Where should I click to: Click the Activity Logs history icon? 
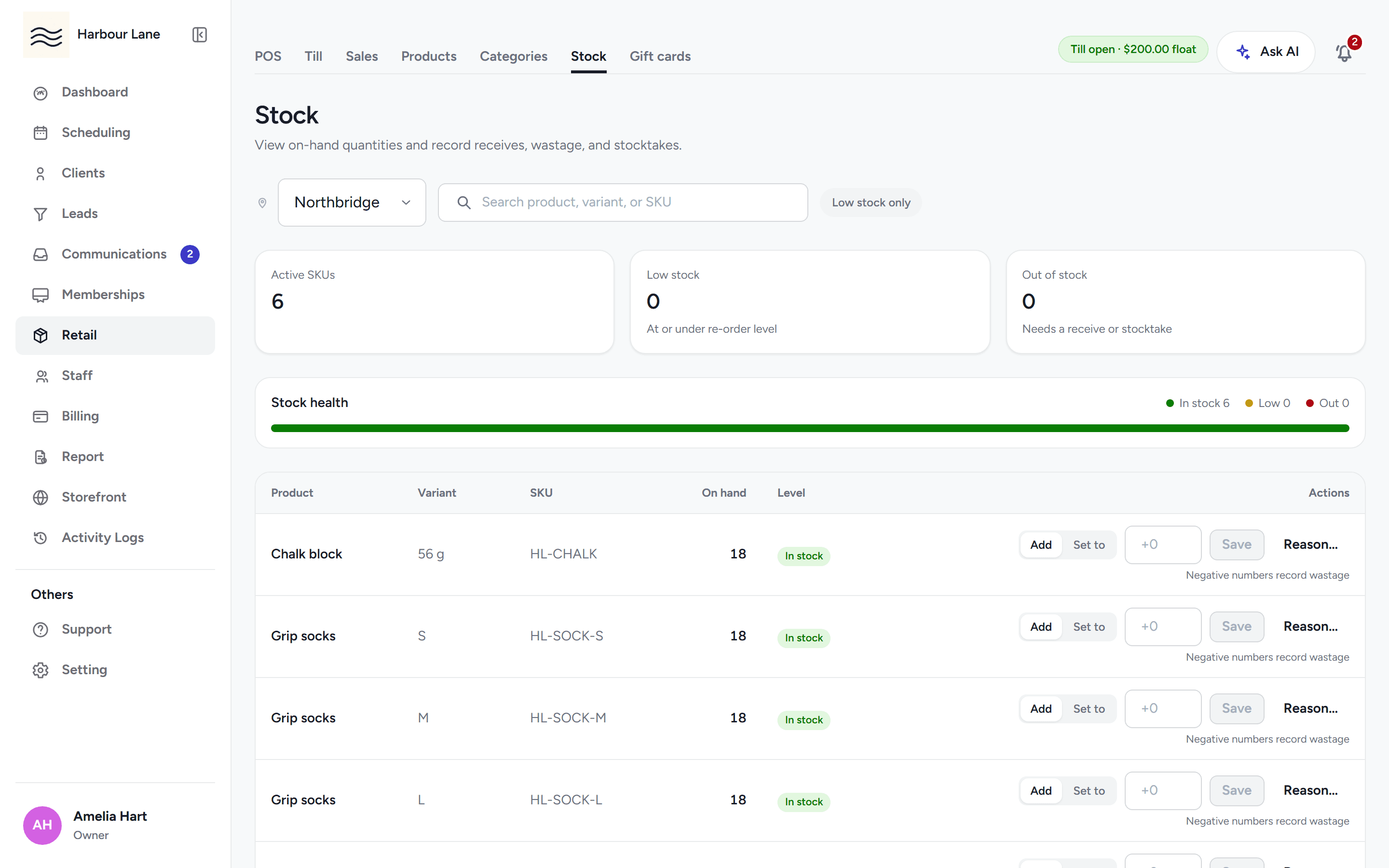[x=40, y=538]
